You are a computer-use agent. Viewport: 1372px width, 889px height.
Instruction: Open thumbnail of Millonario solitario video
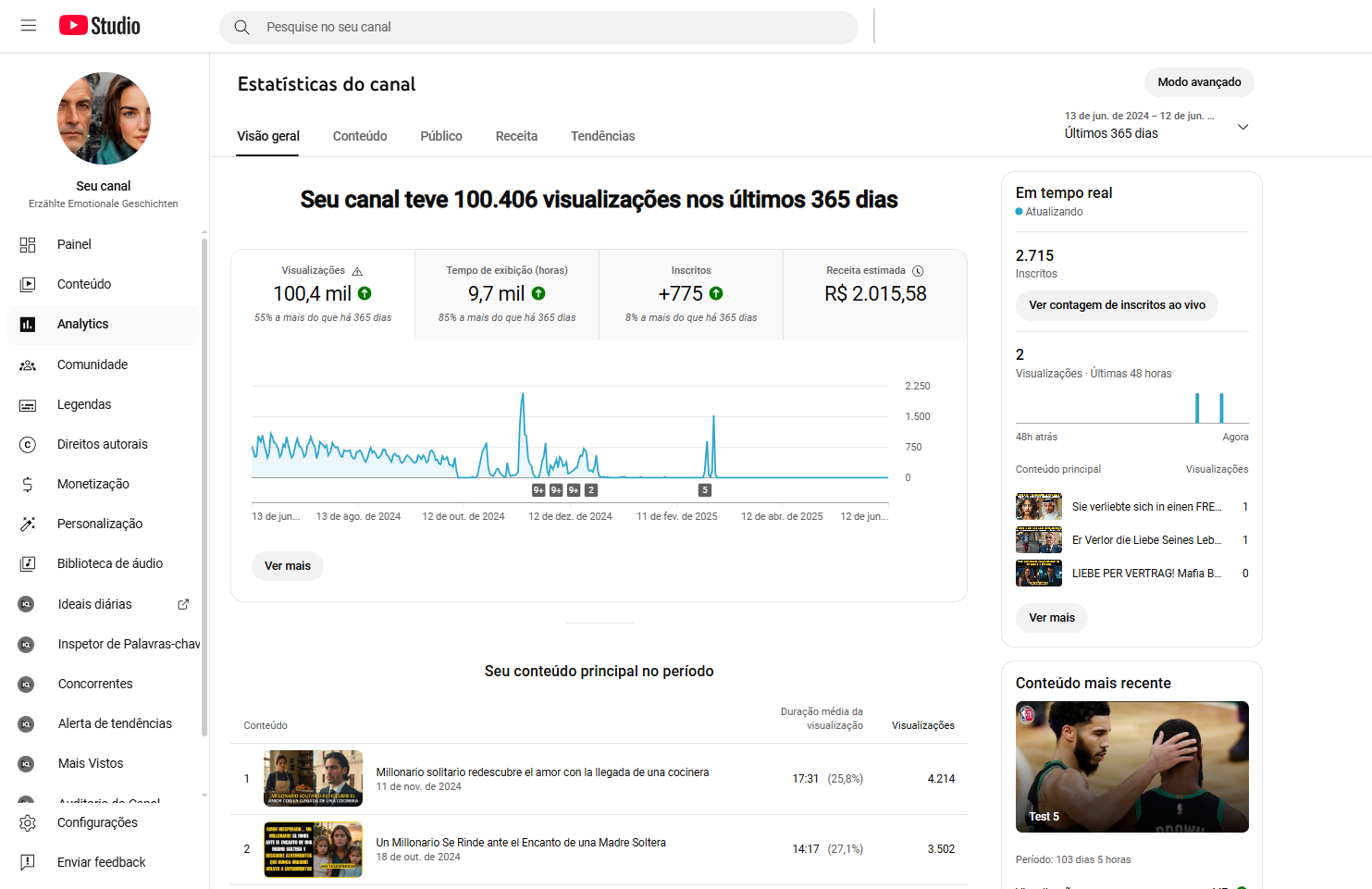(x=314, y=779)
